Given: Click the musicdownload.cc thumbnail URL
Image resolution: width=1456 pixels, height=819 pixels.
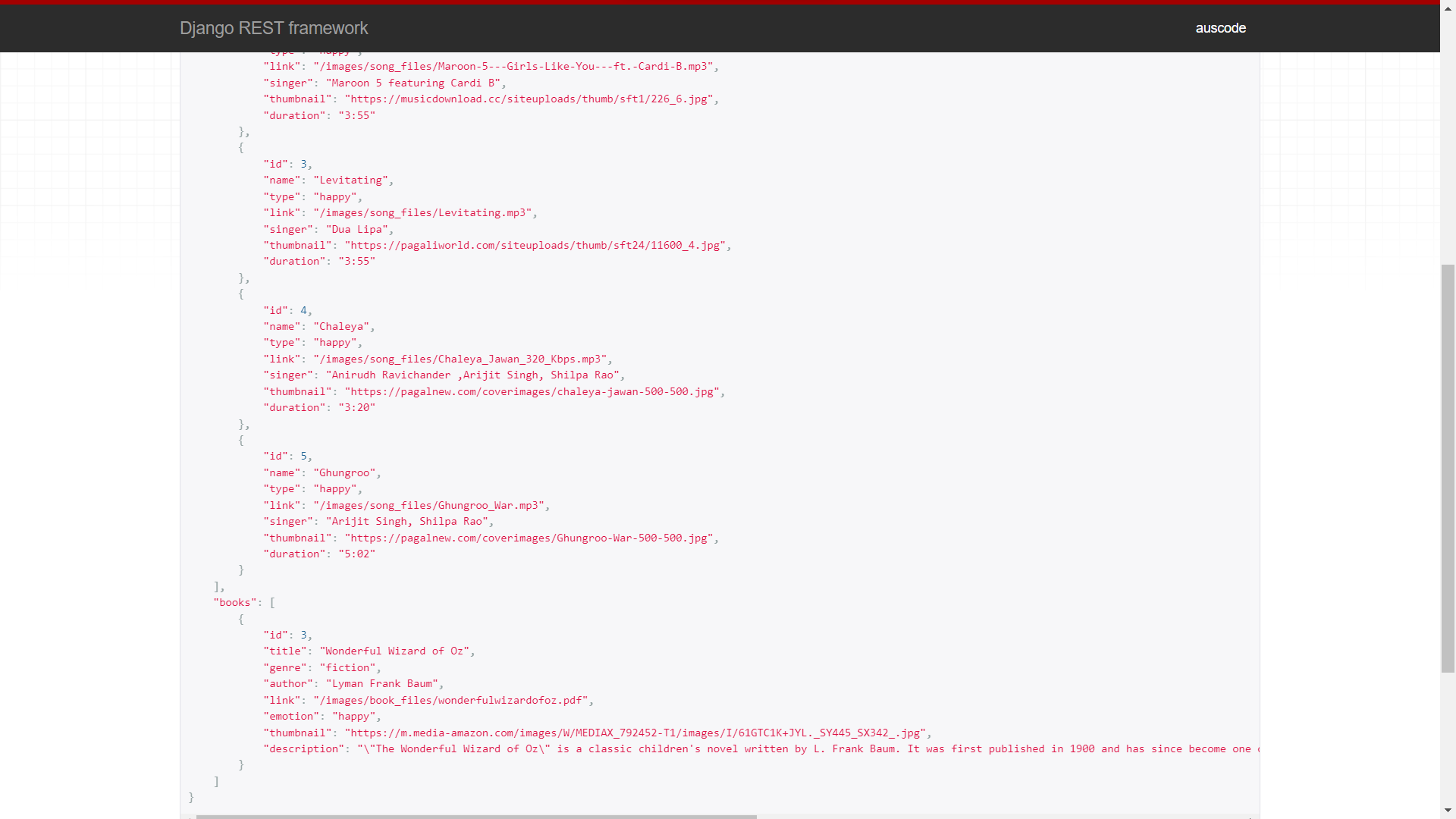Looking at the screenshot, I should tap(529, 99).
